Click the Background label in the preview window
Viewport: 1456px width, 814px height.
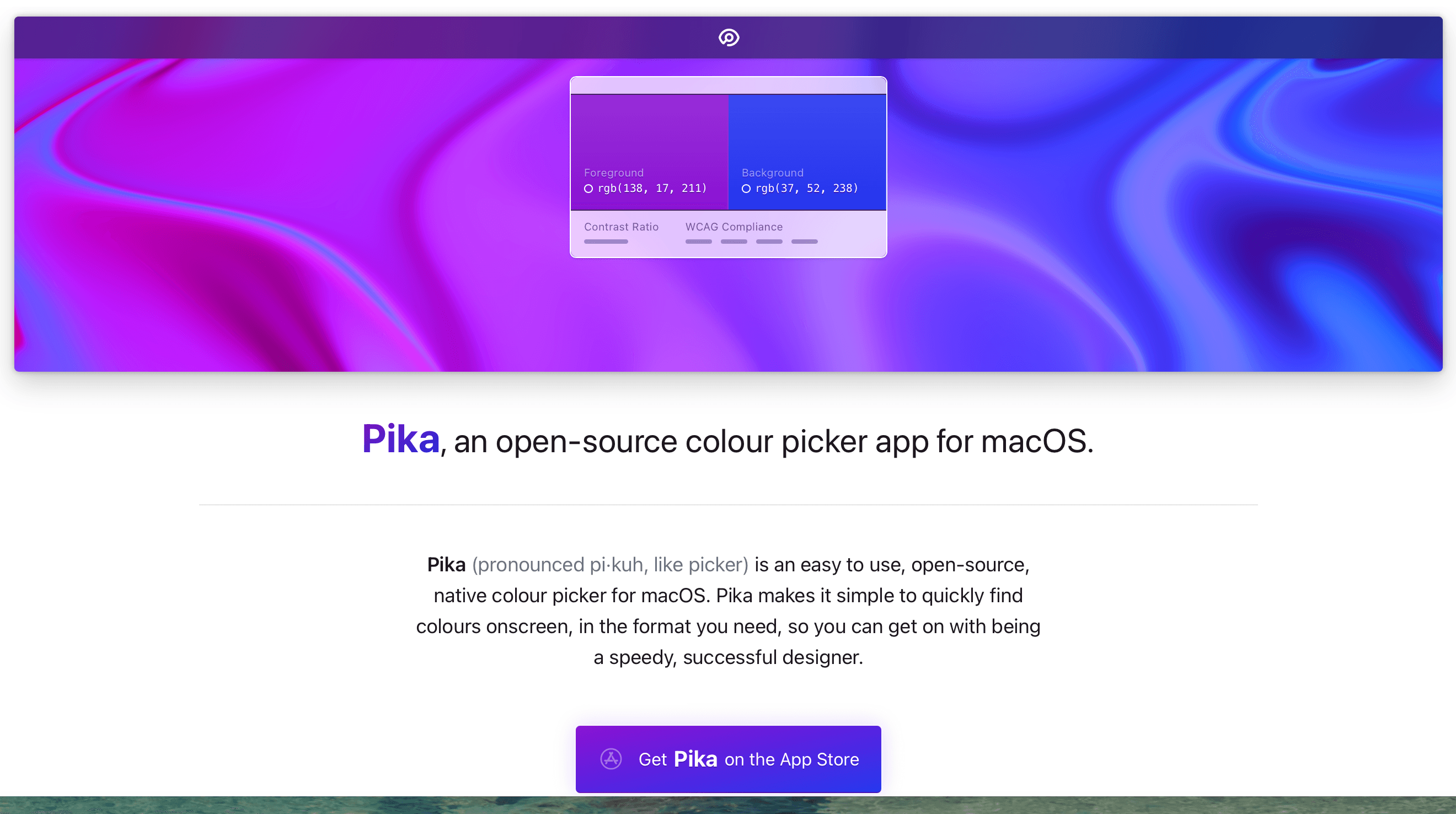click(x=772, y=173)
